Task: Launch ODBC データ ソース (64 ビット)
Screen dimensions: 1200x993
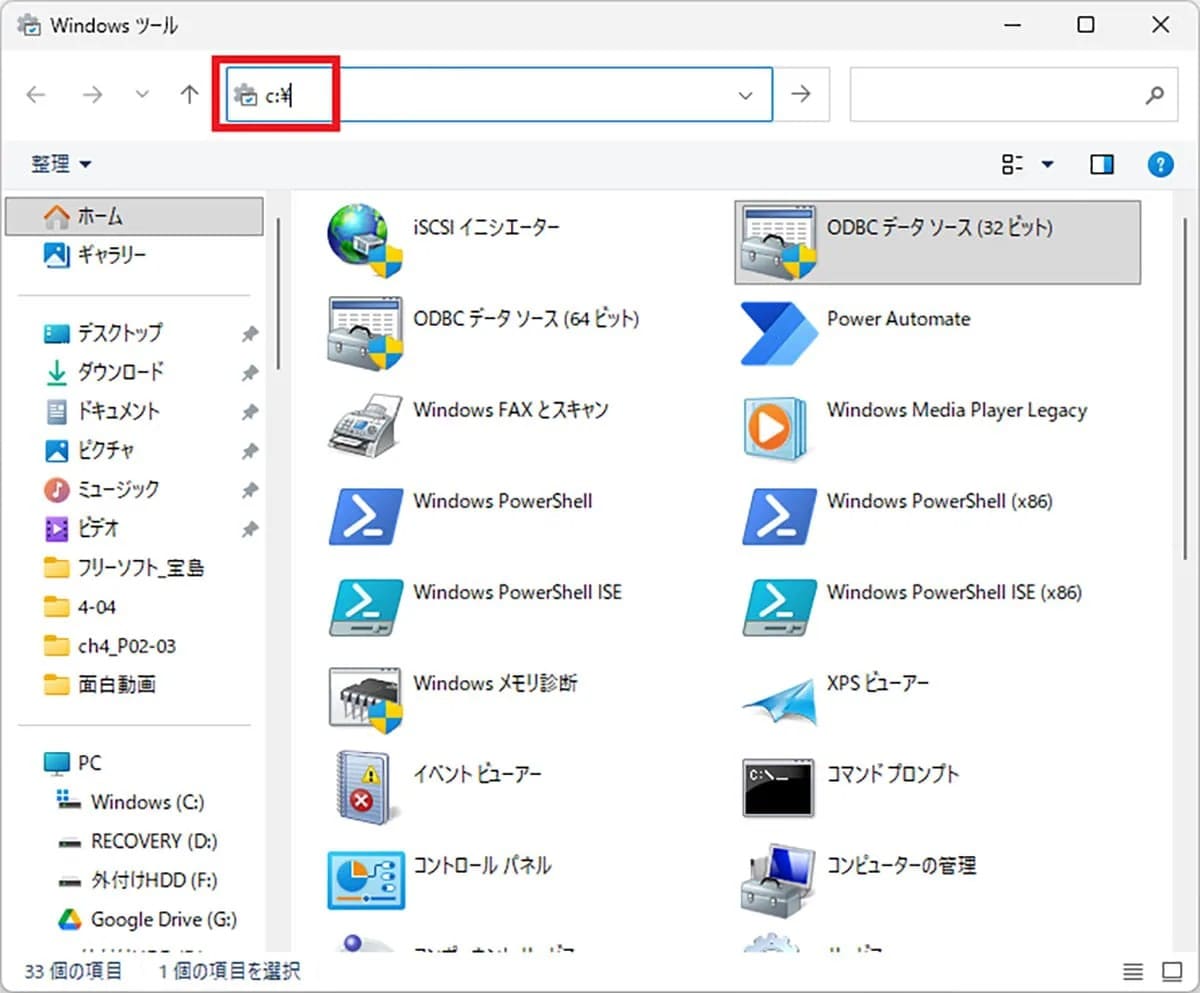Action: 525,319
